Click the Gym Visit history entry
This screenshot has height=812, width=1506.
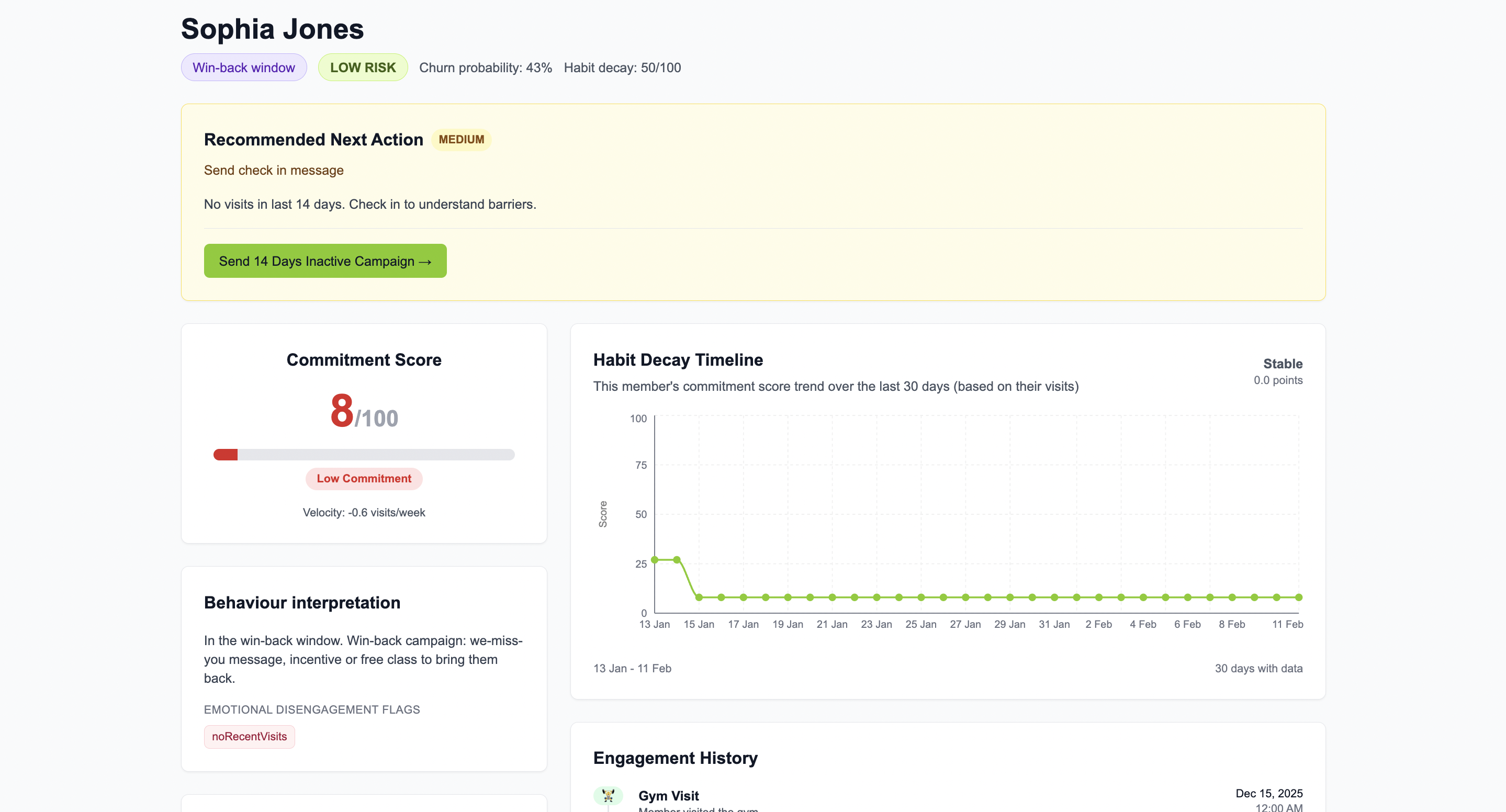(x=668, y=796)
